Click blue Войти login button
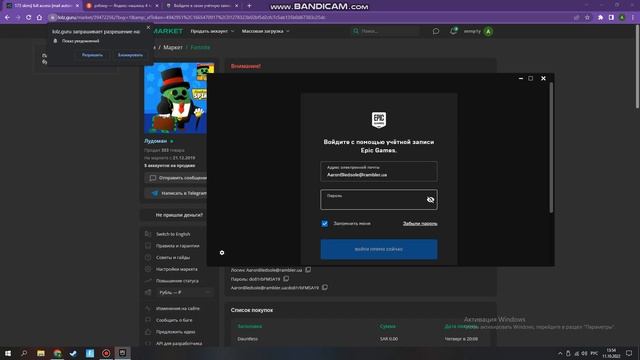 pyautogui.click(x=379, y=249)
